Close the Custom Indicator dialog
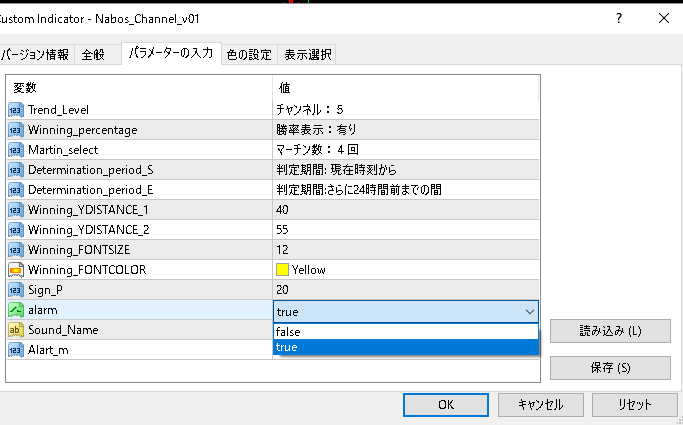683x425 pixels. point(664,18)
